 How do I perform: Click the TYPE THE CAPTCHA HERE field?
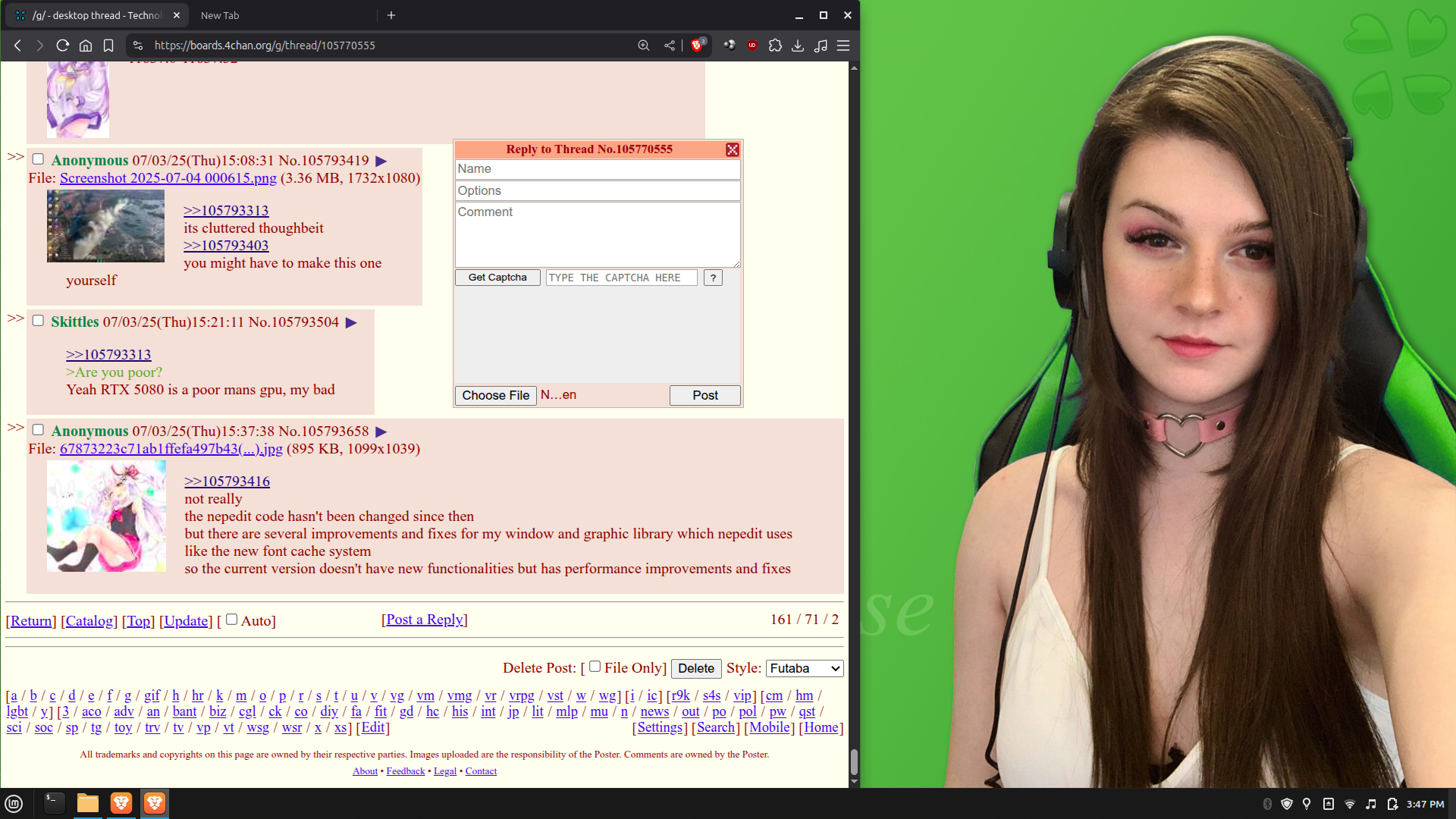point(622,278)
